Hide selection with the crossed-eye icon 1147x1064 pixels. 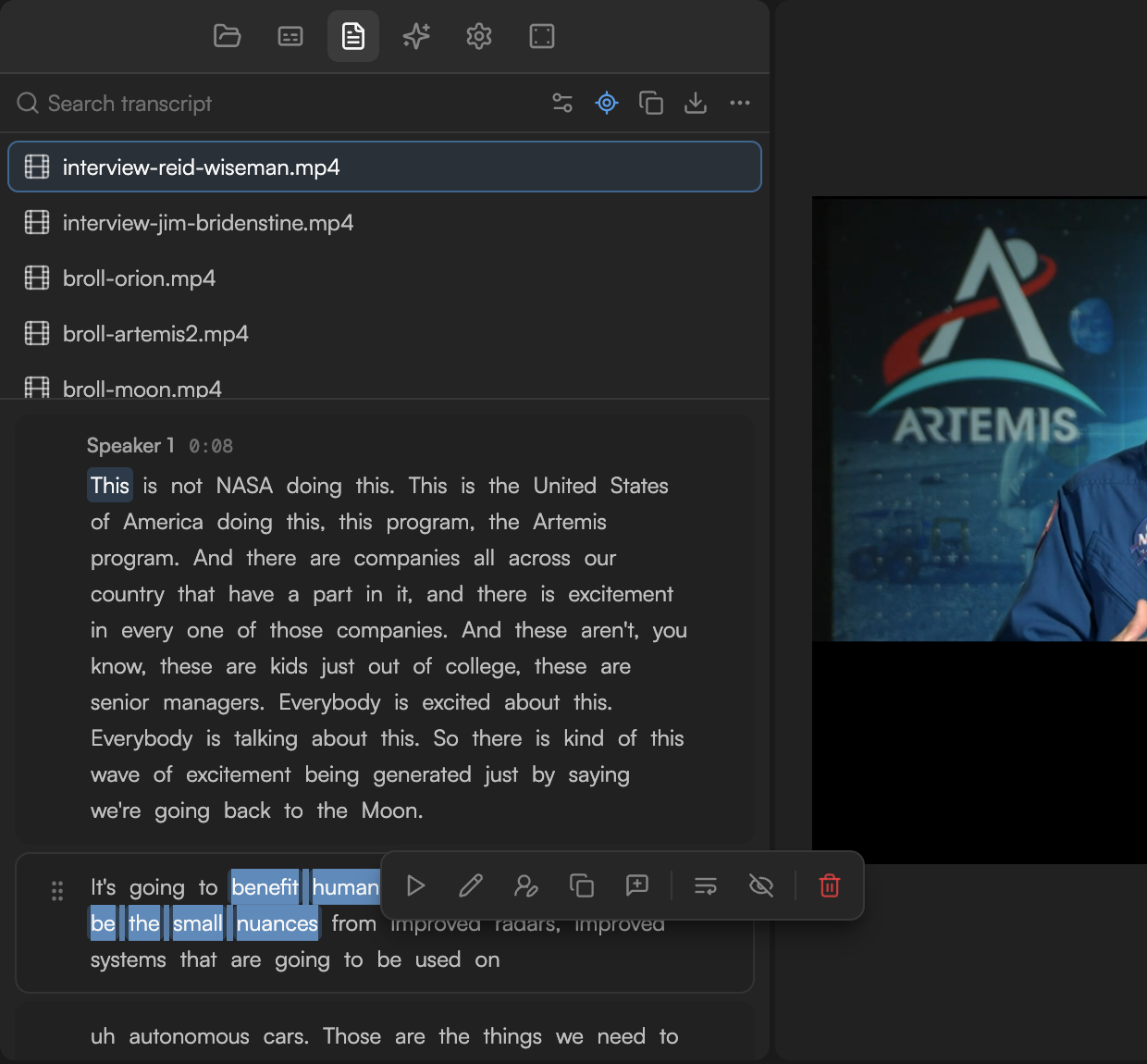click(x=761, y=885)
